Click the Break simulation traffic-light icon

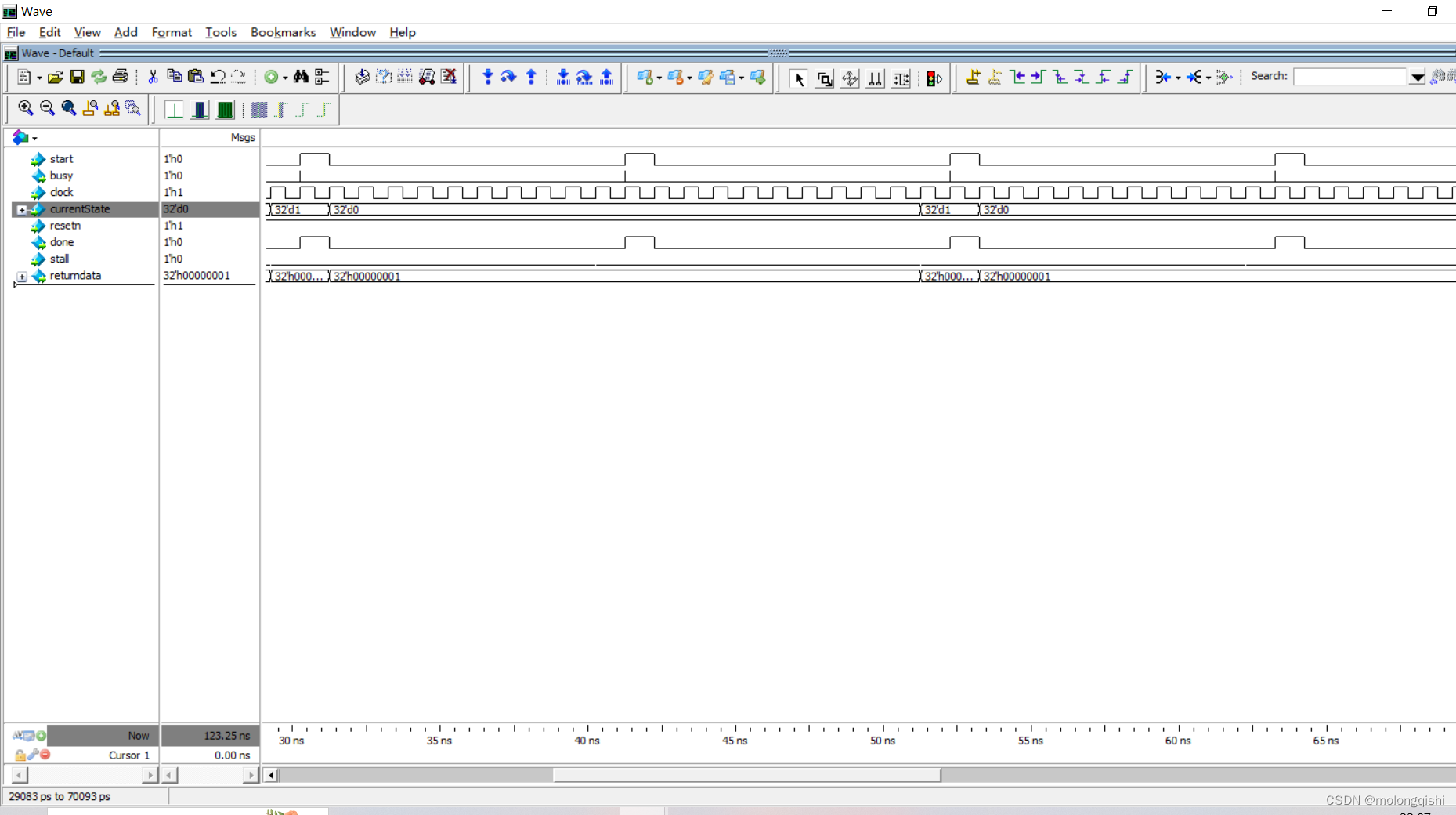tap(934, 78)
